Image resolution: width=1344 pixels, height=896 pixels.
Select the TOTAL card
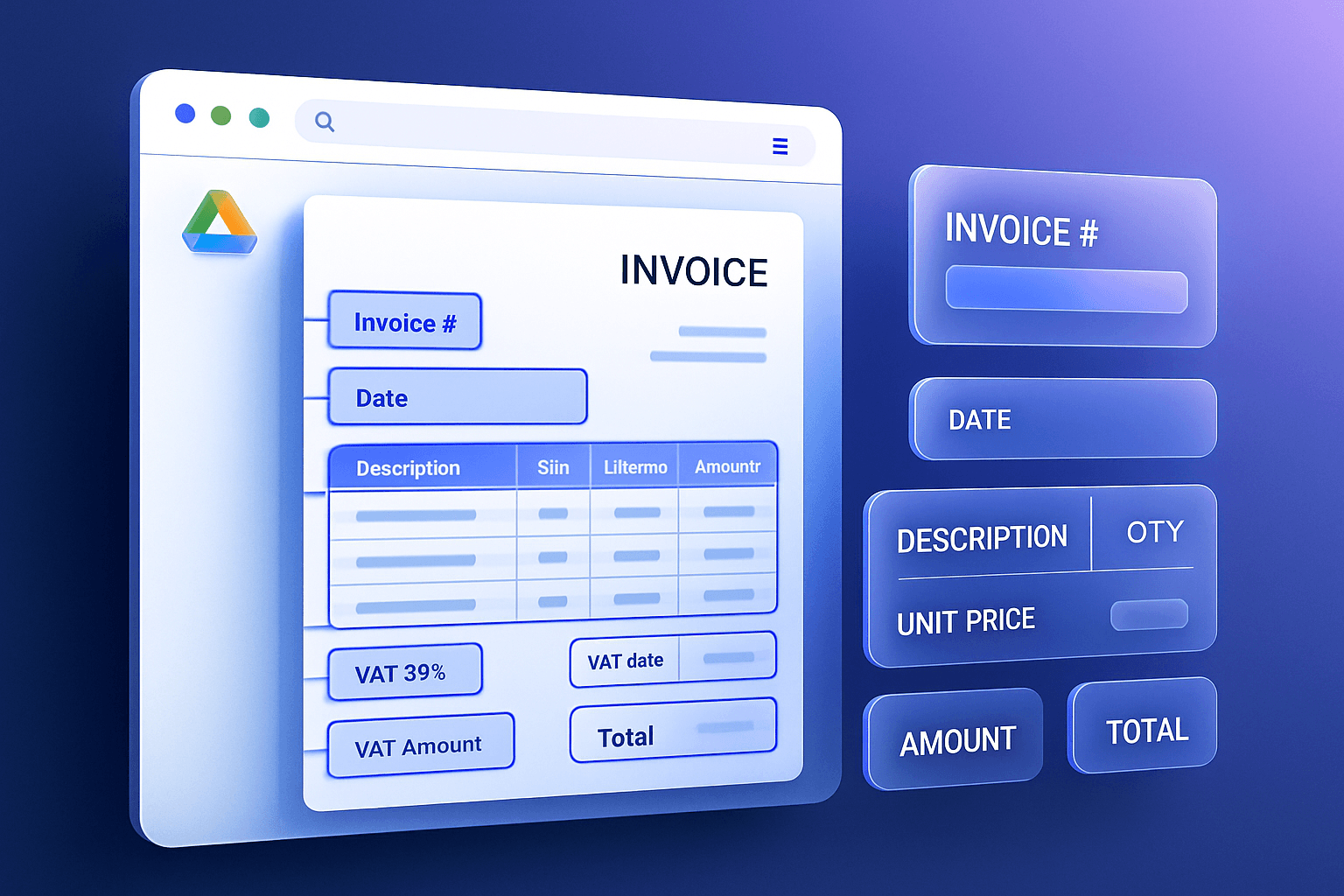[1143, 726]
